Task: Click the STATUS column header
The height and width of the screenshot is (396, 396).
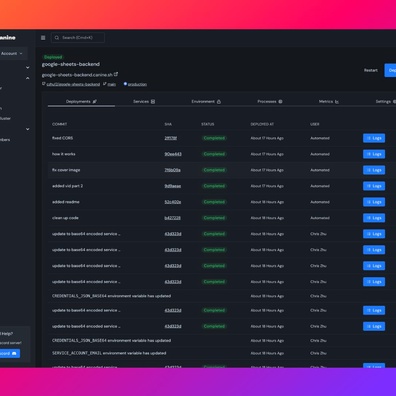Action: pos(208,124)
